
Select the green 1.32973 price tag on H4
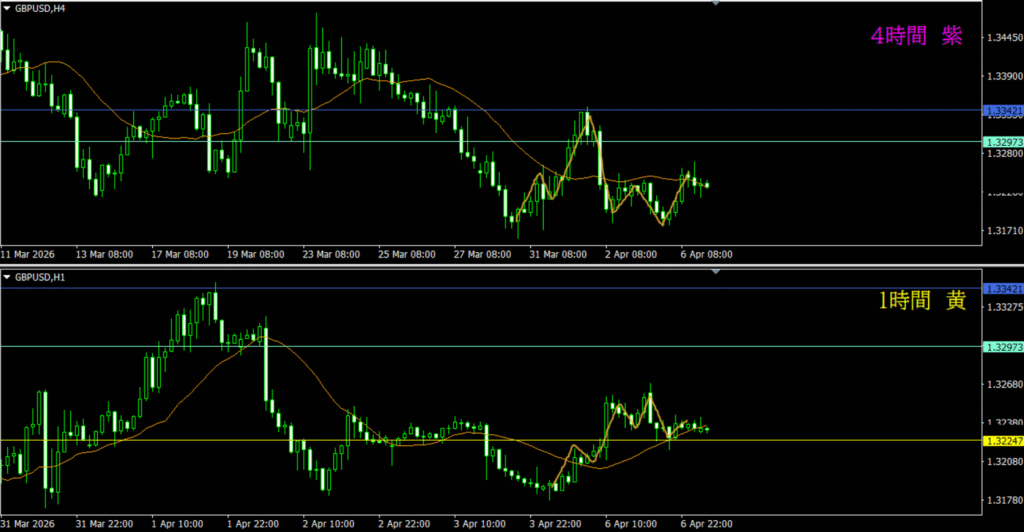pos(1003,141)
